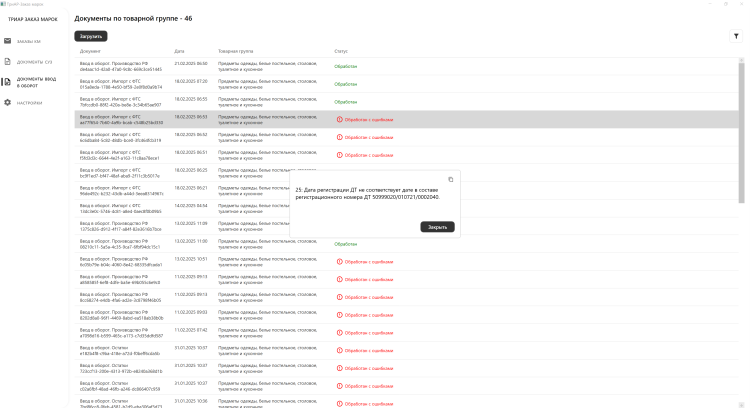Go to Настройки in the sidebar
Screen dimensions: 750x408
click(30, 102)
